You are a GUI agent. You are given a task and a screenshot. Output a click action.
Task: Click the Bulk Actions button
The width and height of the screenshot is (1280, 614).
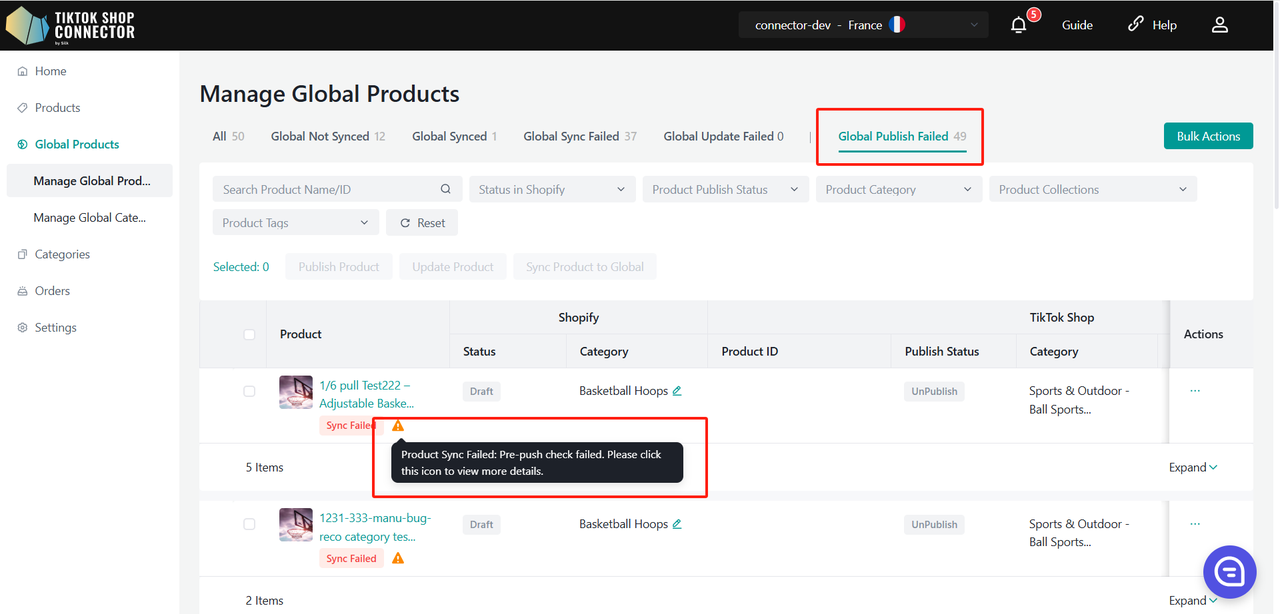1207,136
